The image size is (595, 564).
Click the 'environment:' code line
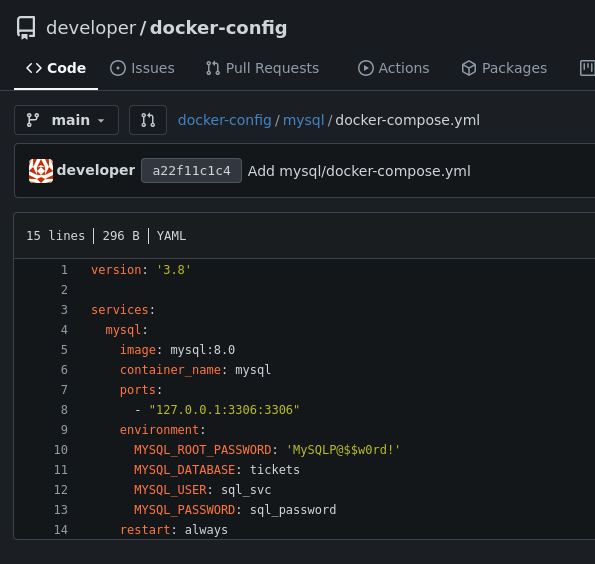click(163, 430)
